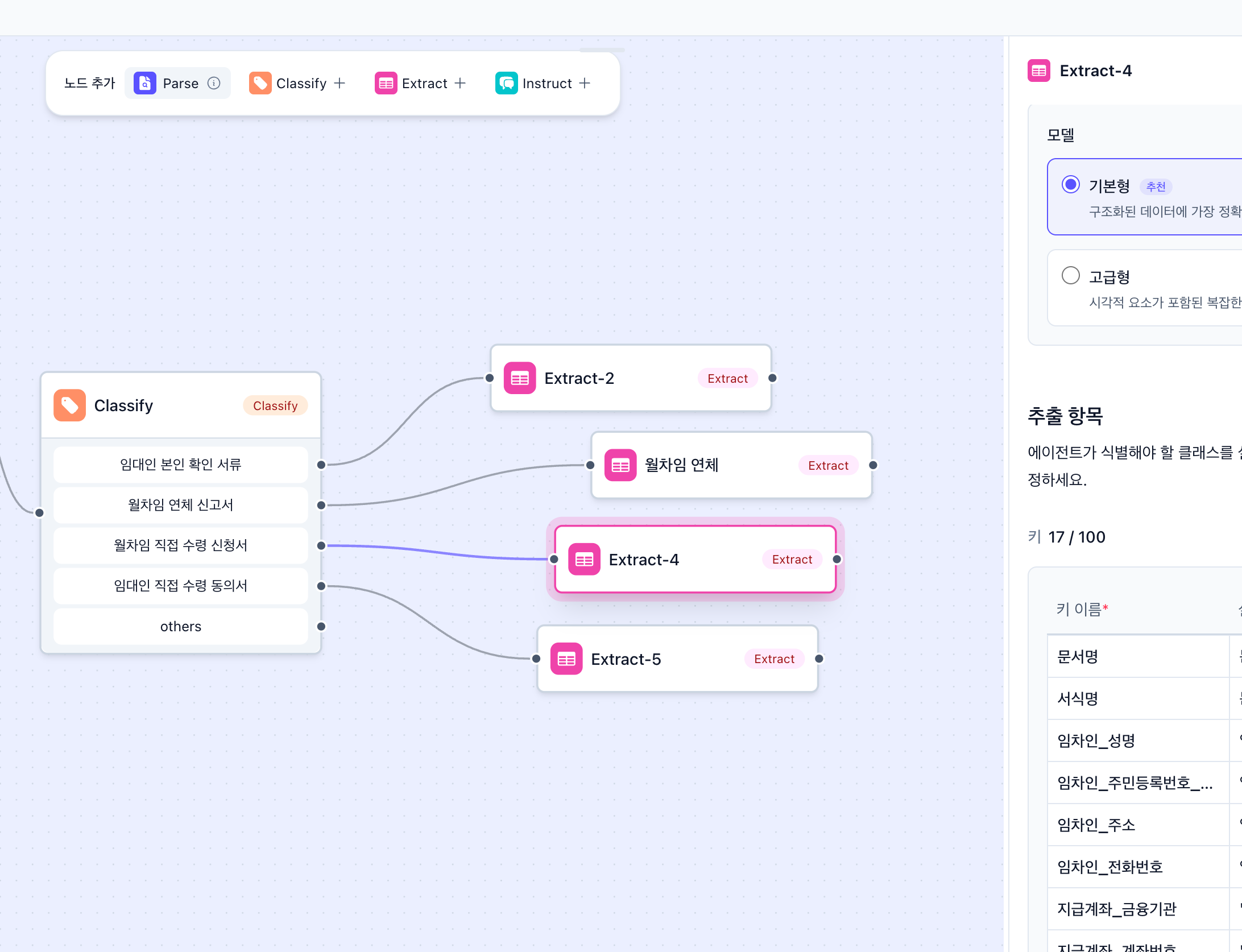This screenshot has height=952, width=1242.
Task: Click the Extract badge on 월차임 연체 node
Action: [828, 465]
